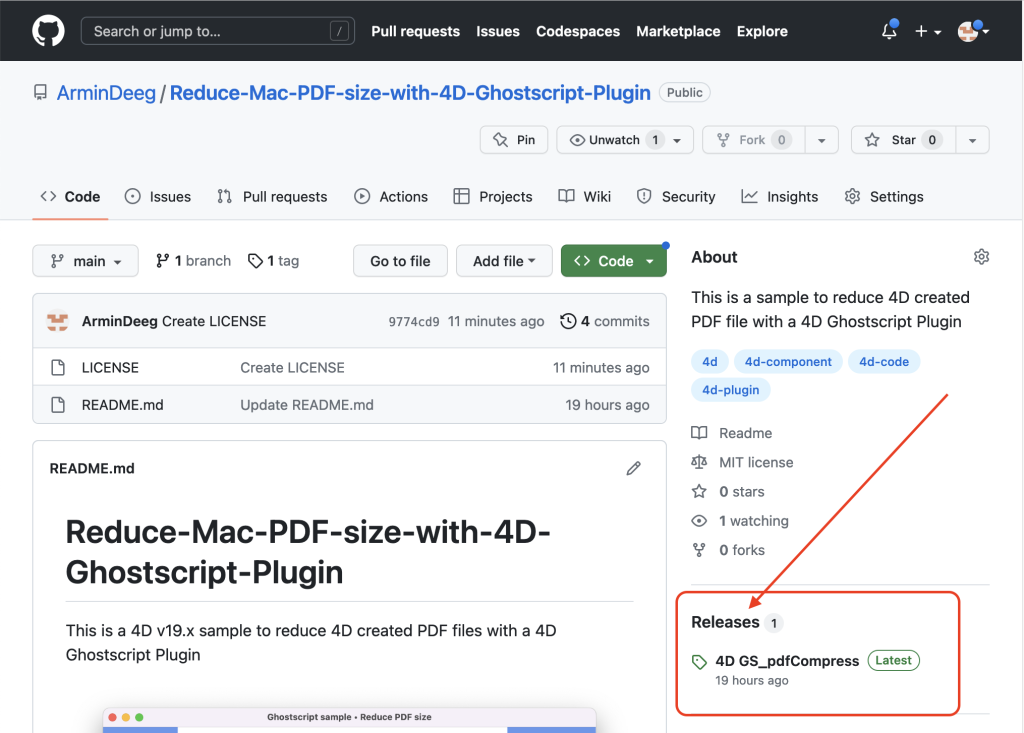
Task: Open user avatar account menu
Action: coord(973,31)
